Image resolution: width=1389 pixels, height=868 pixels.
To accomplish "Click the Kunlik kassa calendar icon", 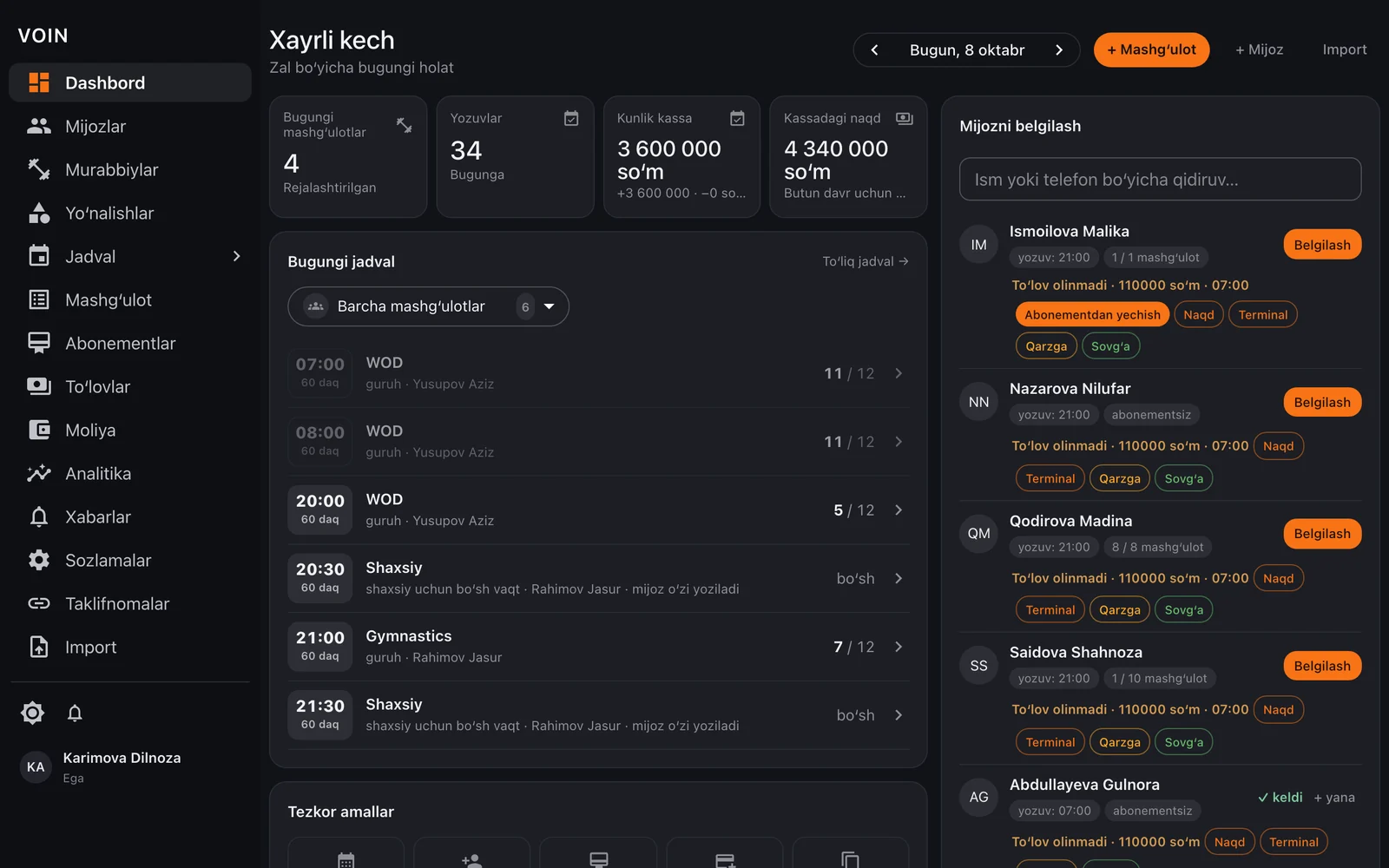I will click(x=737, y=118).
